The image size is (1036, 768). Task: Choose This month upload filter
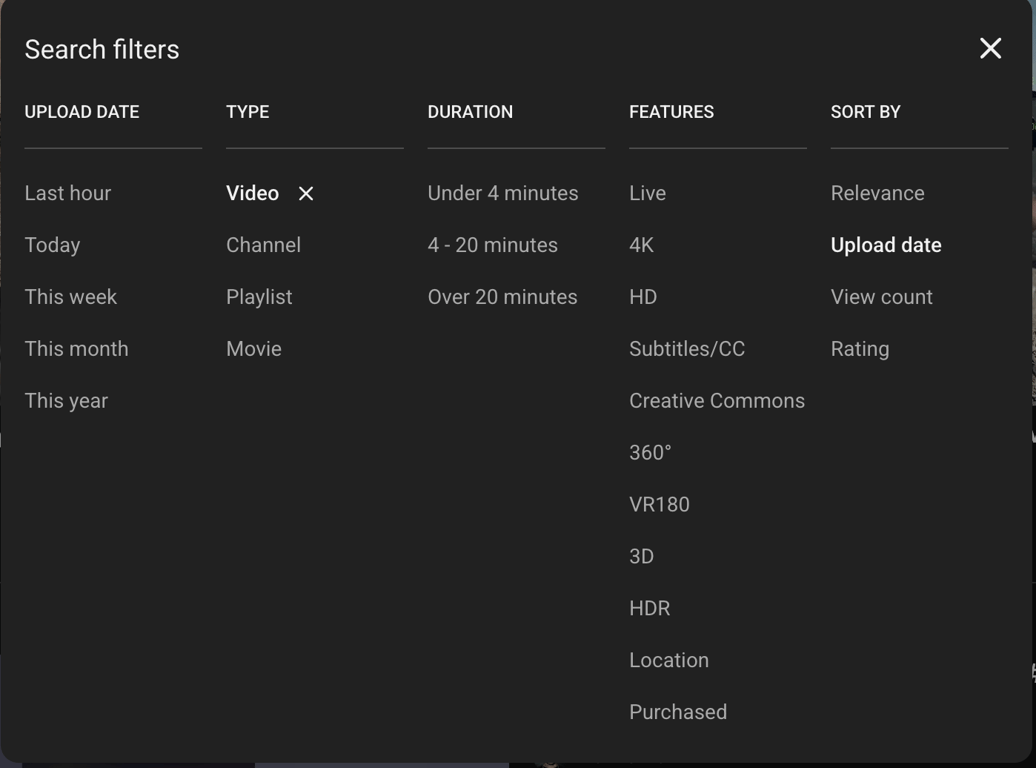[x=76, y=349]
